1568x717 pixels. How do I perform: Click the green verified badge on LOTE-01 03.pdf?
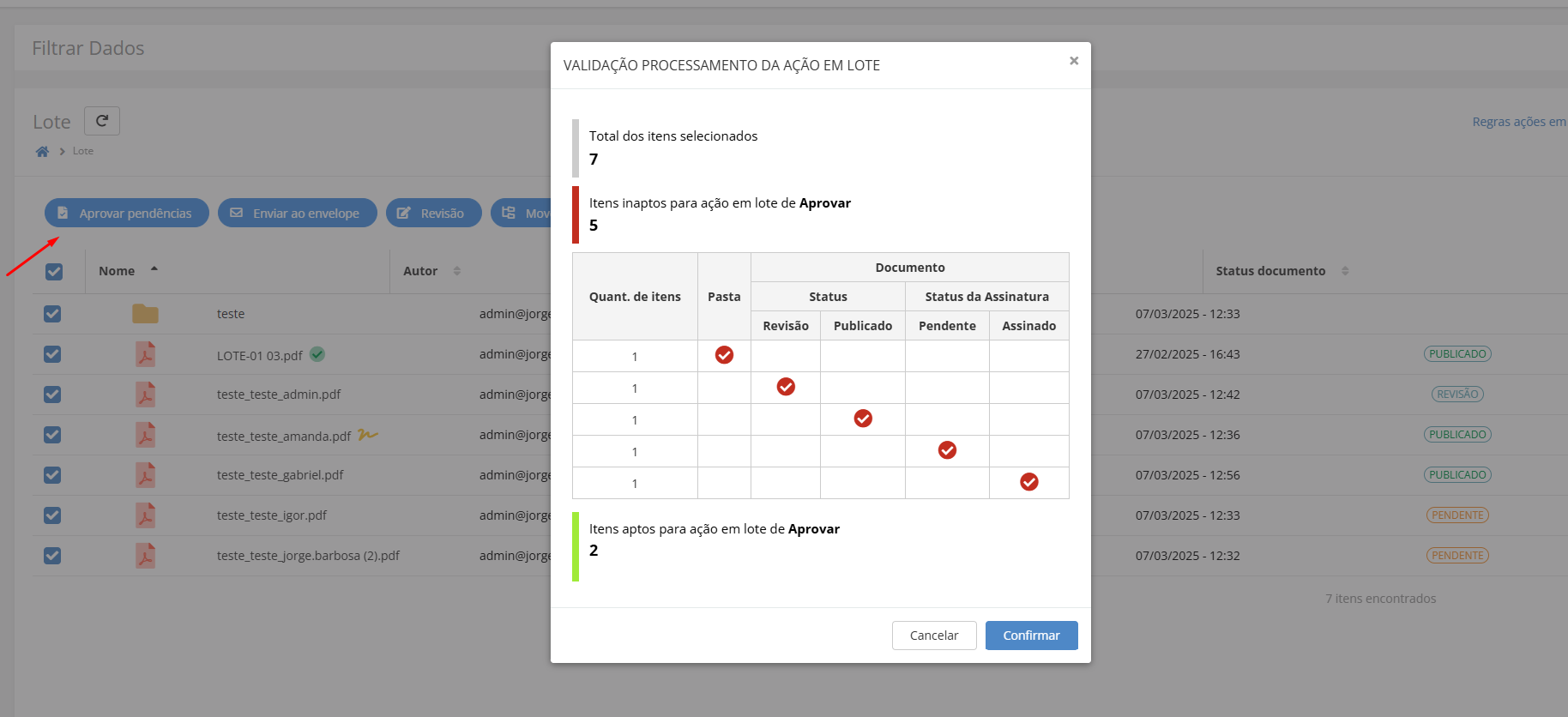(x=317, y=354)
